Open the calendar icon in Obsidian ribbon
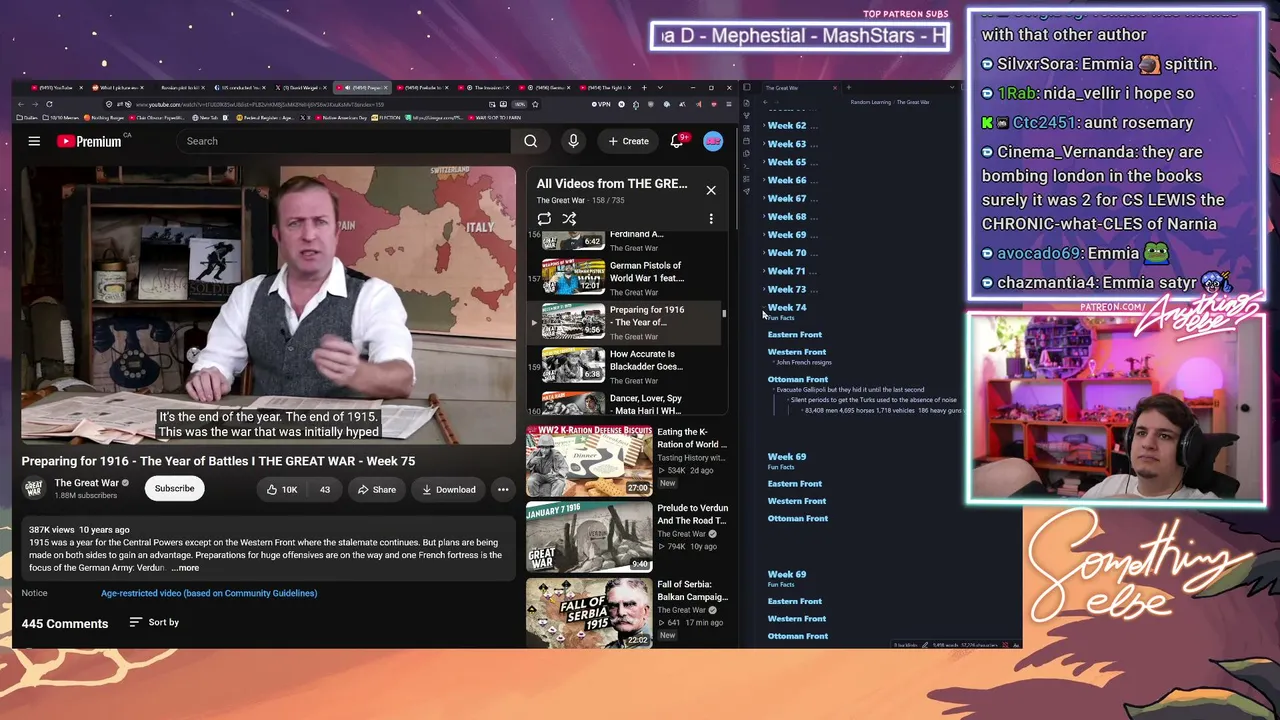This screenshot has width=1280, height=720. pyautogui.click(x=746, y=141)
